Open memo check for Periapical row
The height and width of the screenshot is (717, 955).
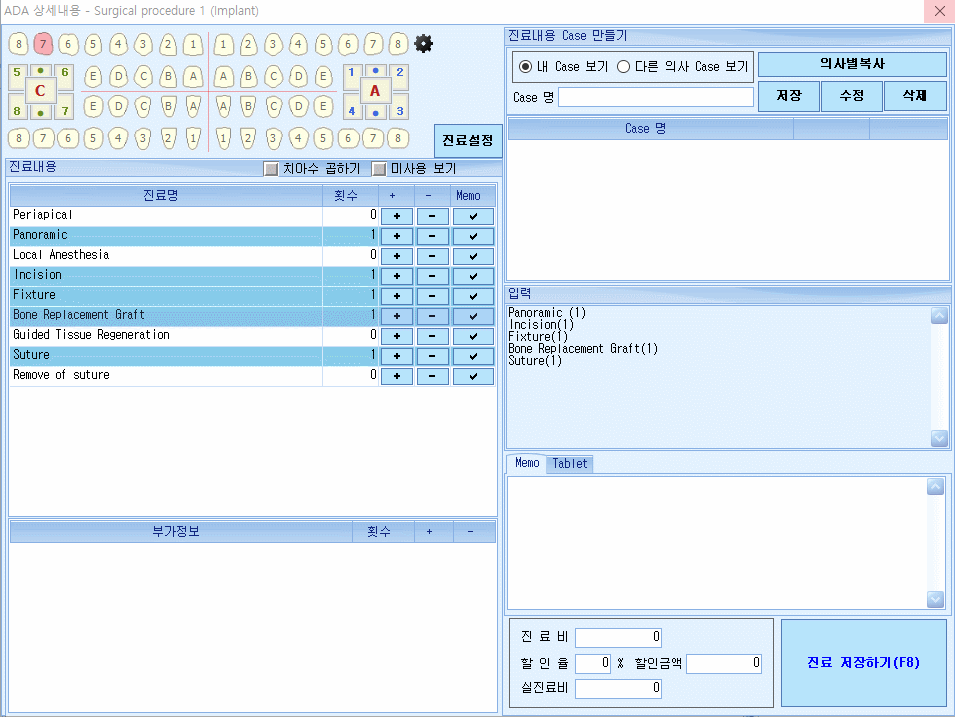click(x=473, y=216)
